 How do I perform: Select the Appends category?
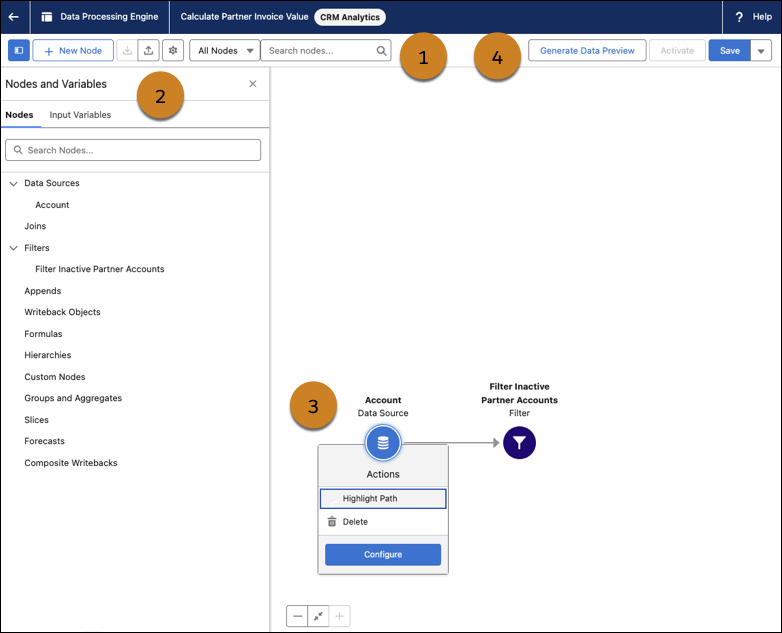coord(43,291)
